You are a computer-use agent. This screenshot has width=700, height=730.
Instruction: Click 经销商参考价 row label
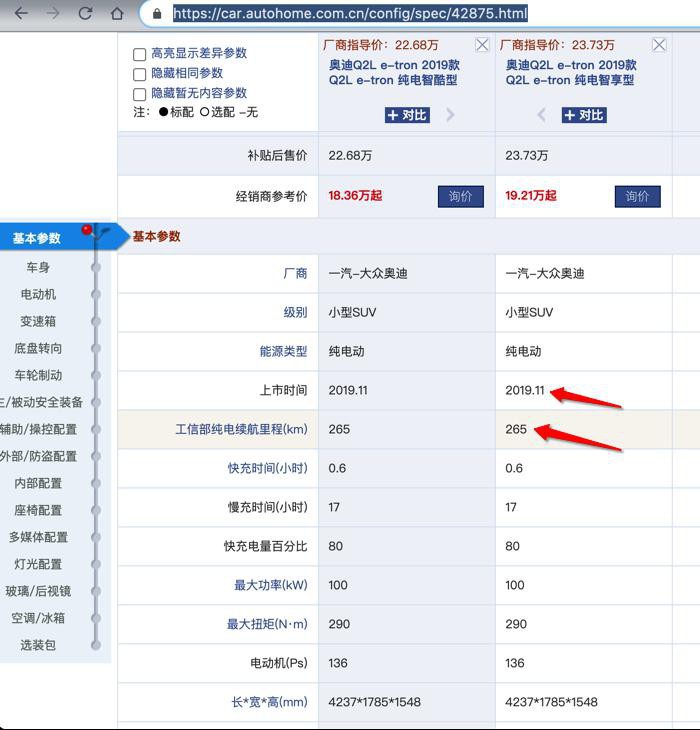pyautogui.click(x=271, y=196)
